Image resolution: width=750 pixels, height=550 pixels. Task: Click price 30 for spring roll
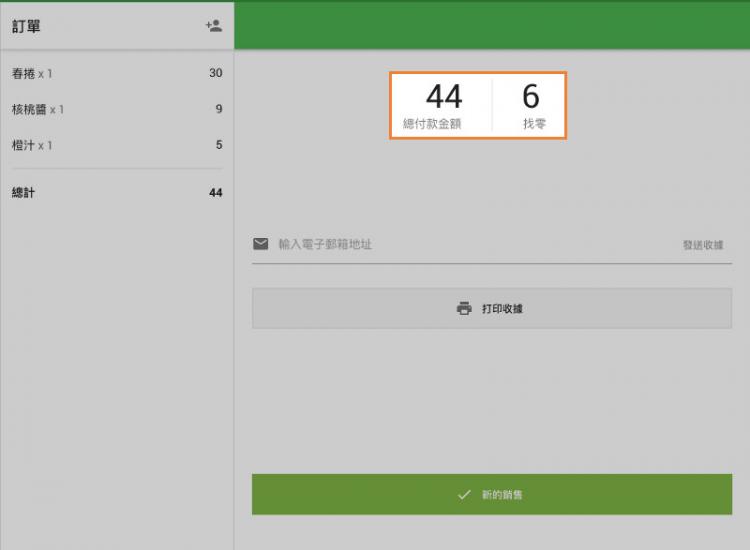[216, 73]
